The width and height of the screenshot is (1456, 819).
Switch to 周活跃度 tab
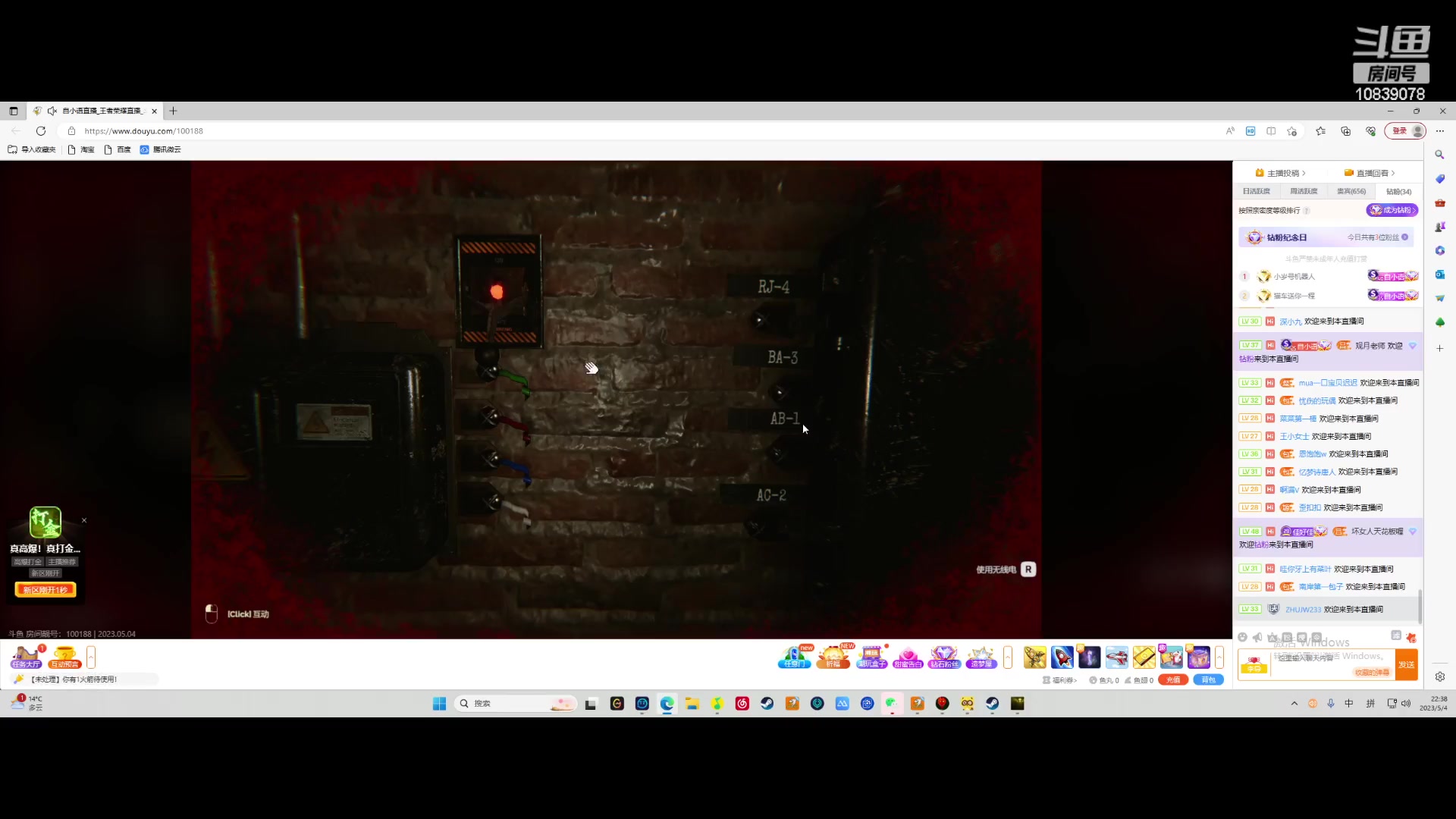pos(1304,192)
